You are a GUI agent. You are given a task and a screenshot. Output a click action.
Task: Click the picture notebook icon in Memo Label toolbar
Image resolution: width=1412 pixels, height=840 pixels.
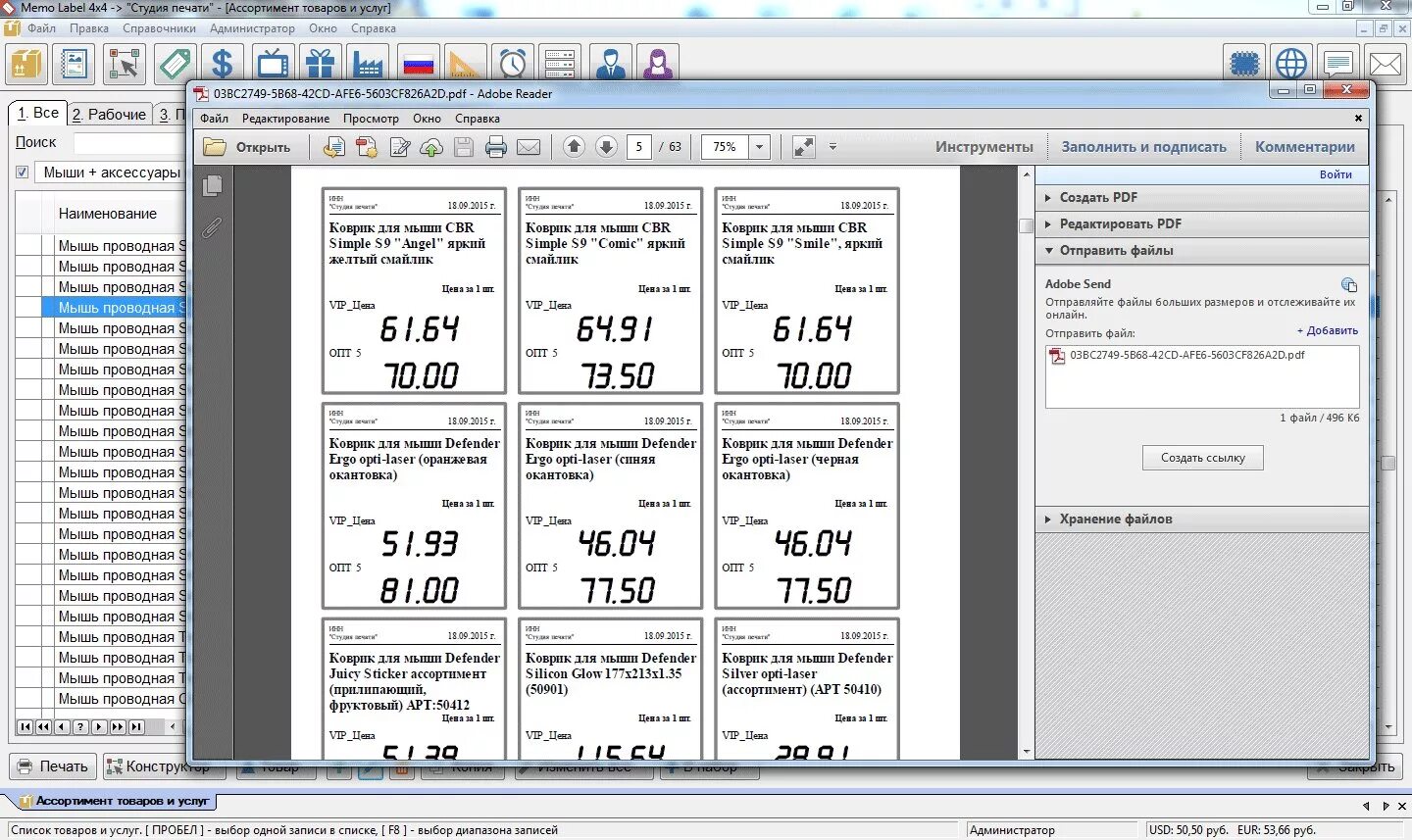pyautogui.click(x=75, y=65)
